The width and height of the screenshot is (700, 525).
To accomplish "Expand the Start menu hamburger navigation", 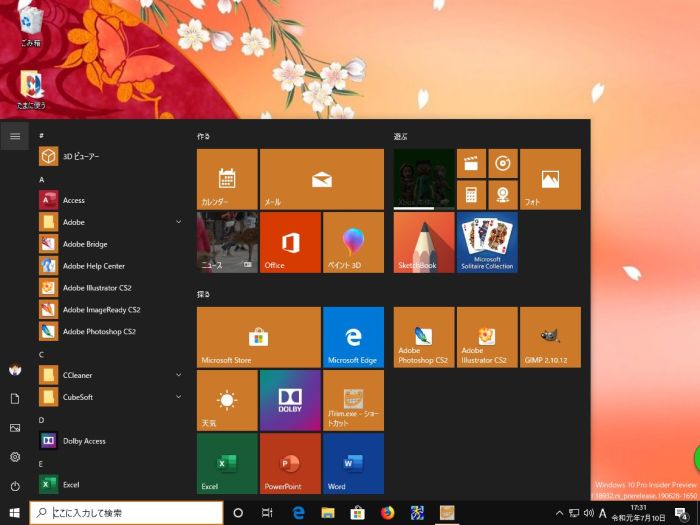I will point(14,135).
